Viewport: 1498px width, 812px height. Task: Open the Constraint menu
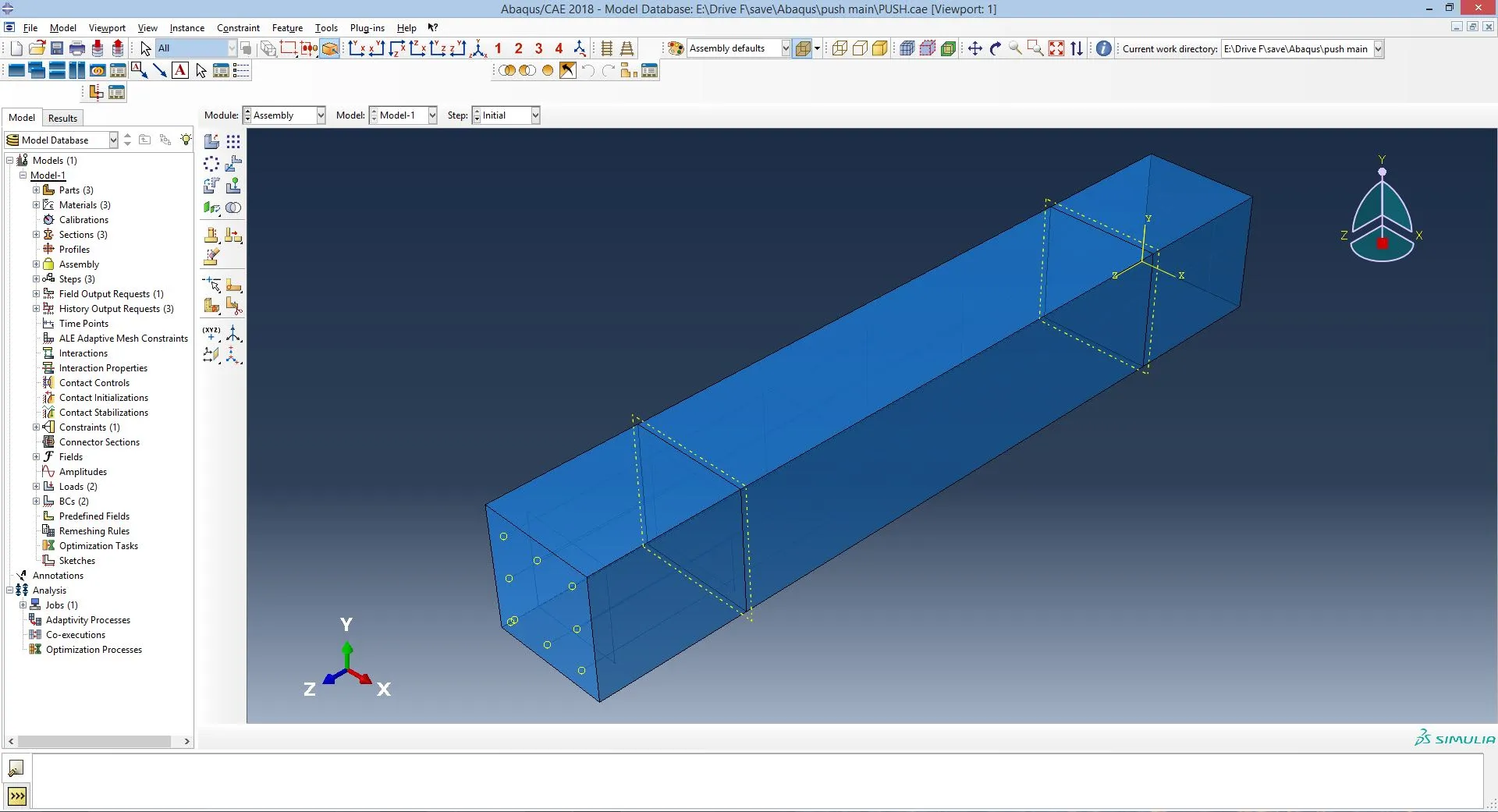tap(238, 28)
